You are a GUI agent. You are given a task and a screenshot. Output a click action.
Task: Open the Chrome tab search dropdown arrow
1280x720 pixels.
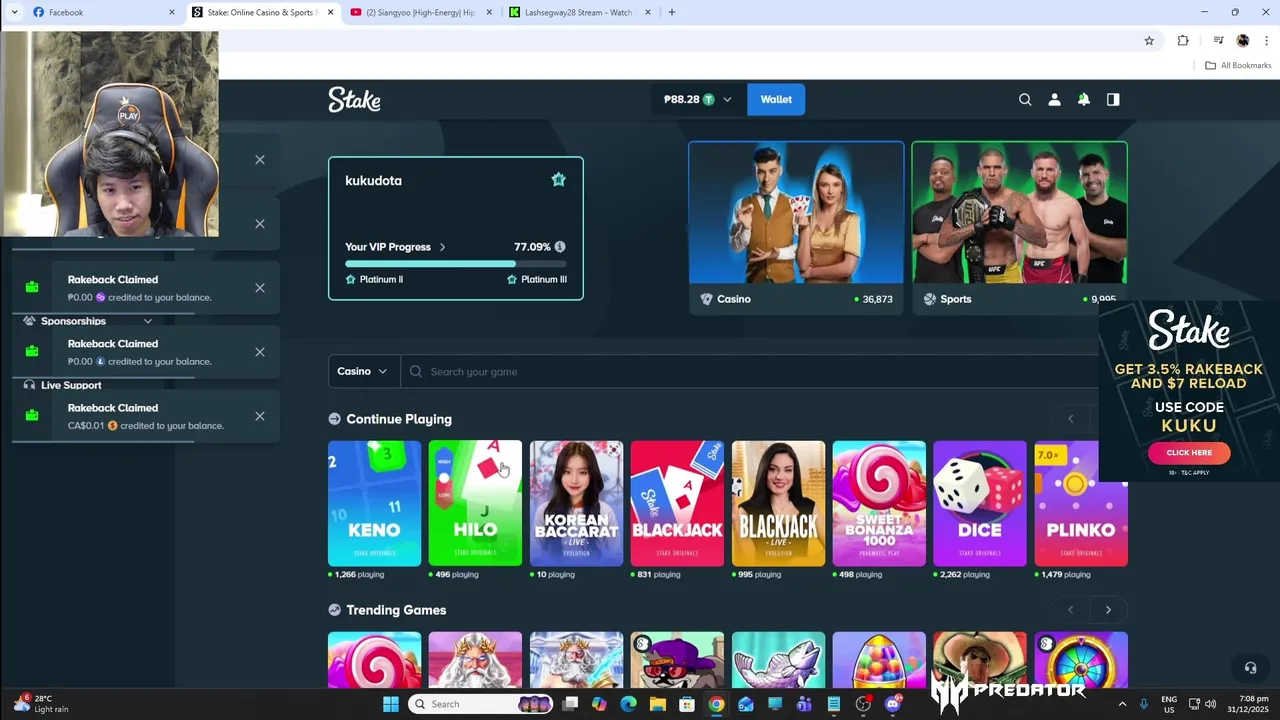(x=14, y=12)
